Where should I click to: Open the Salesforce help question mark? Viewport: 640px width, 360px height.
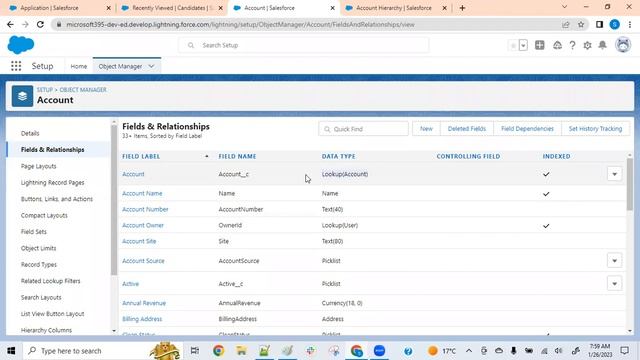[572, 45]
